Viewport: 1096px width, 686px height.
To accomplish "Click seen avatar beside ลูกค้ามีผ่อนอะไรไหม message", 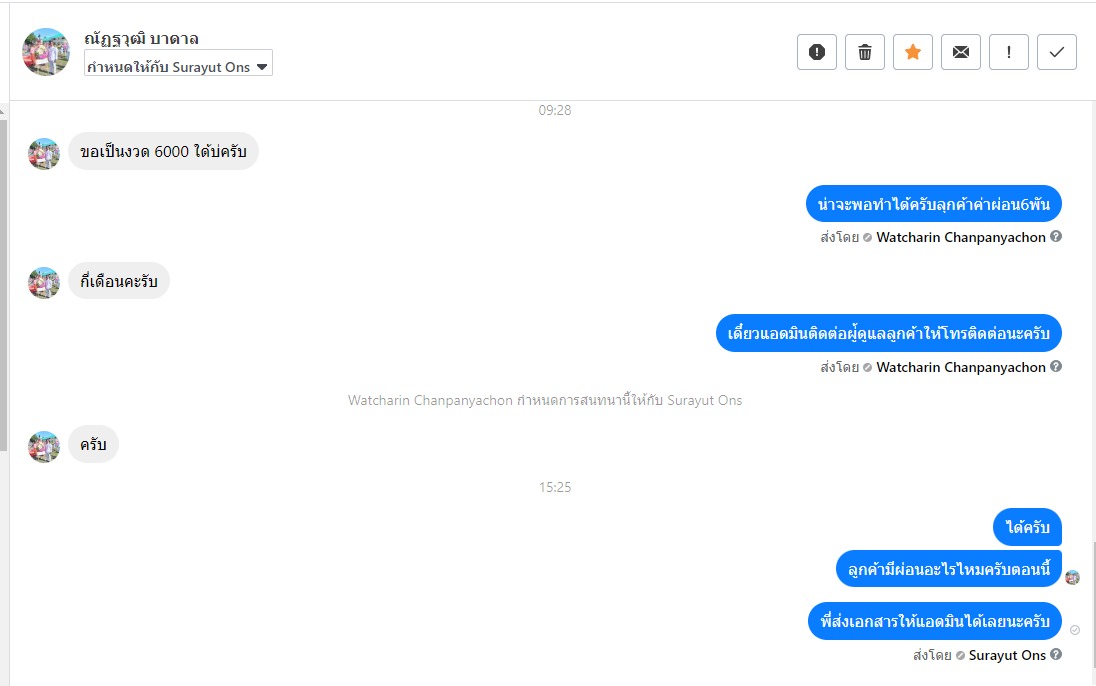I will tap(1072, 578).
